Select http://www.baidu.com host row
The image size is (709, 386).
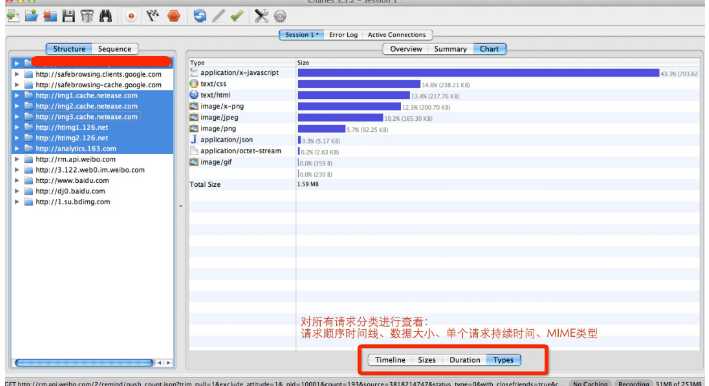pyautogui.click(x=92, y=180)
